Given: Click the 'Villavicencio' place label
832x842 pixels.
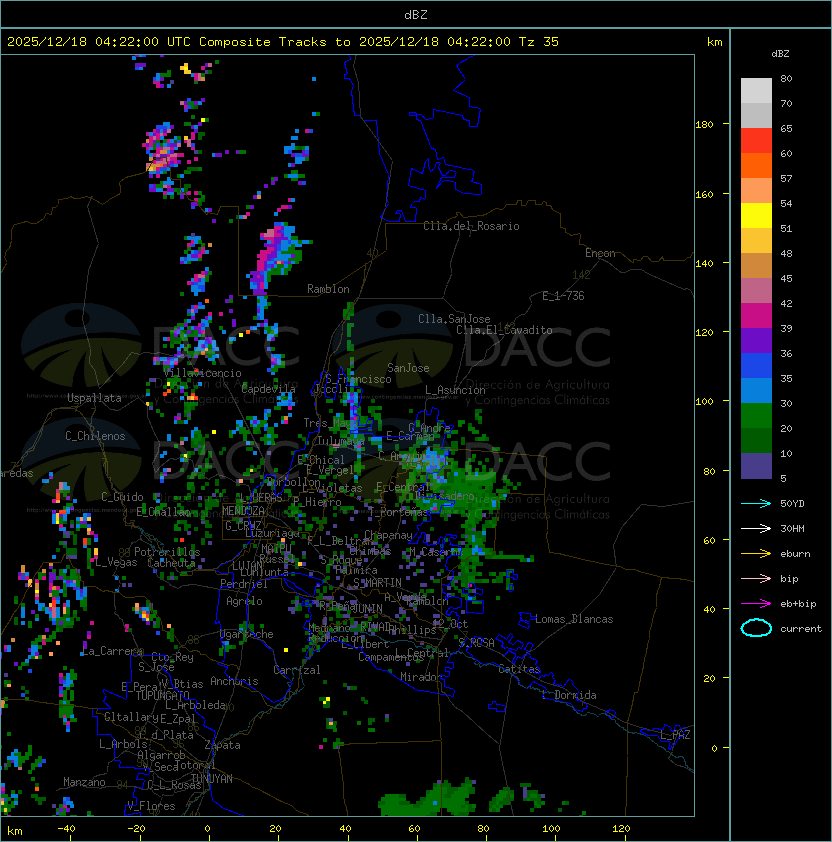Looking at the screenshot, I should point(202,373).
